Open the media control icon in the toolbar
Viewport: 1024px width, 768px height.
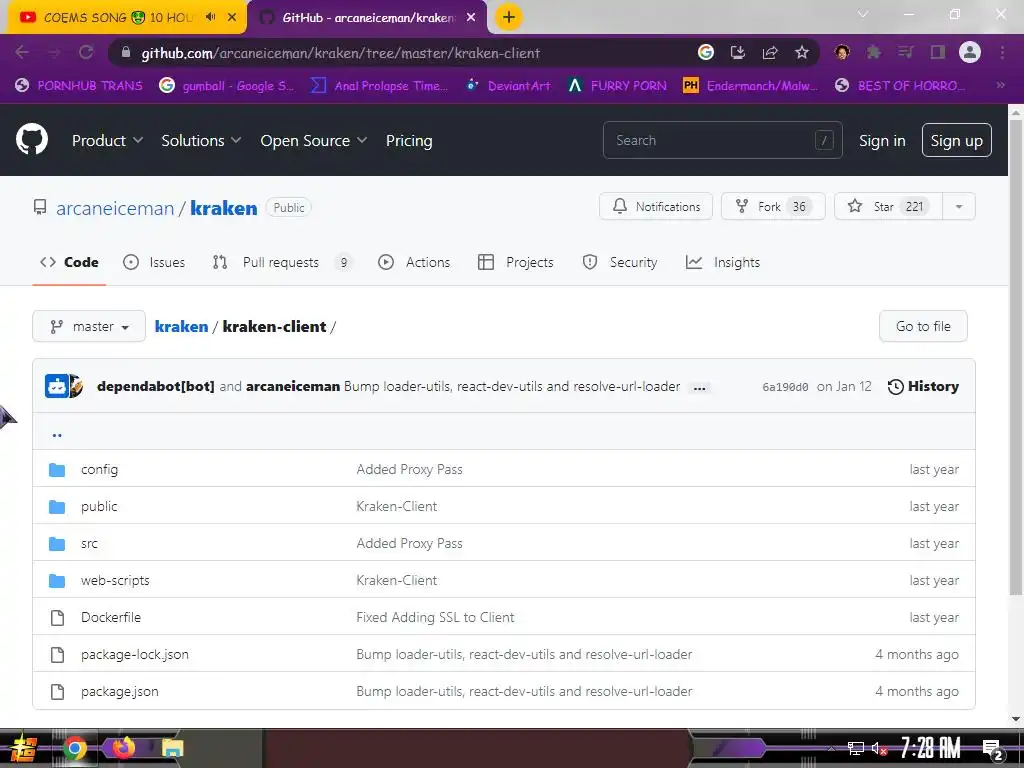(906, 52)
